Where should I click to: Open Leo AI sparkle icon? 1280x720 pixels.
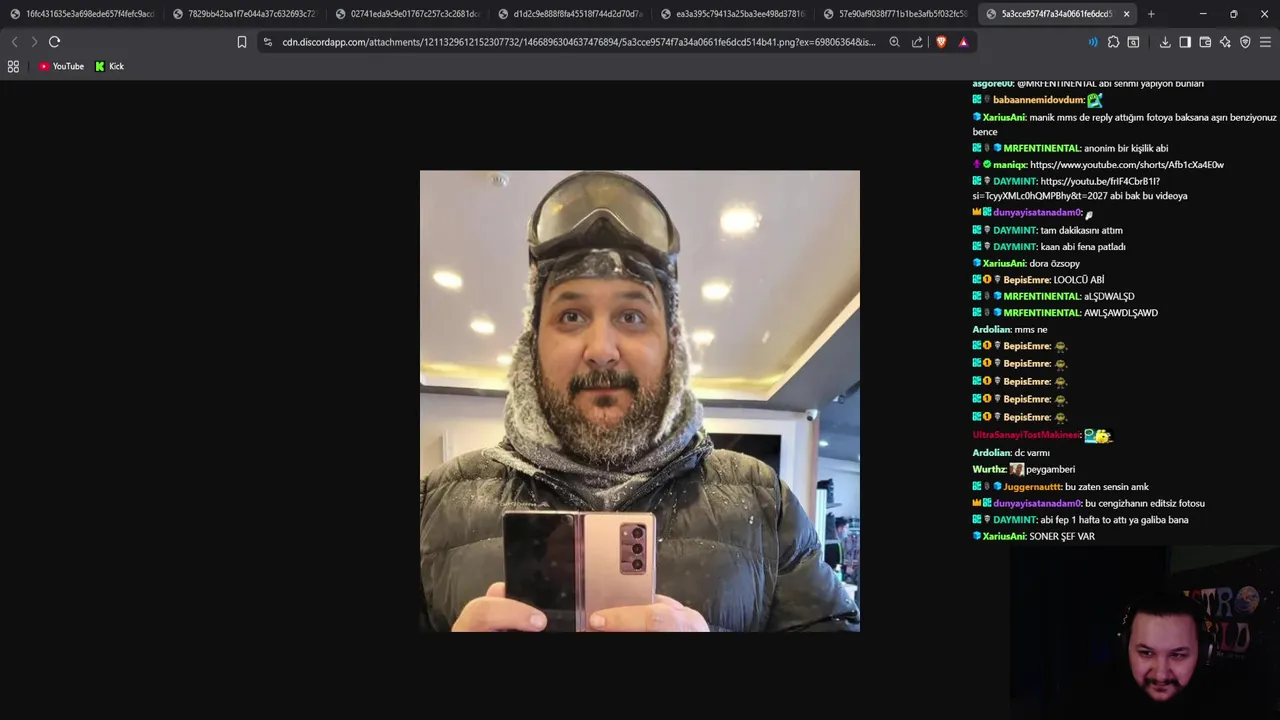1225,42
